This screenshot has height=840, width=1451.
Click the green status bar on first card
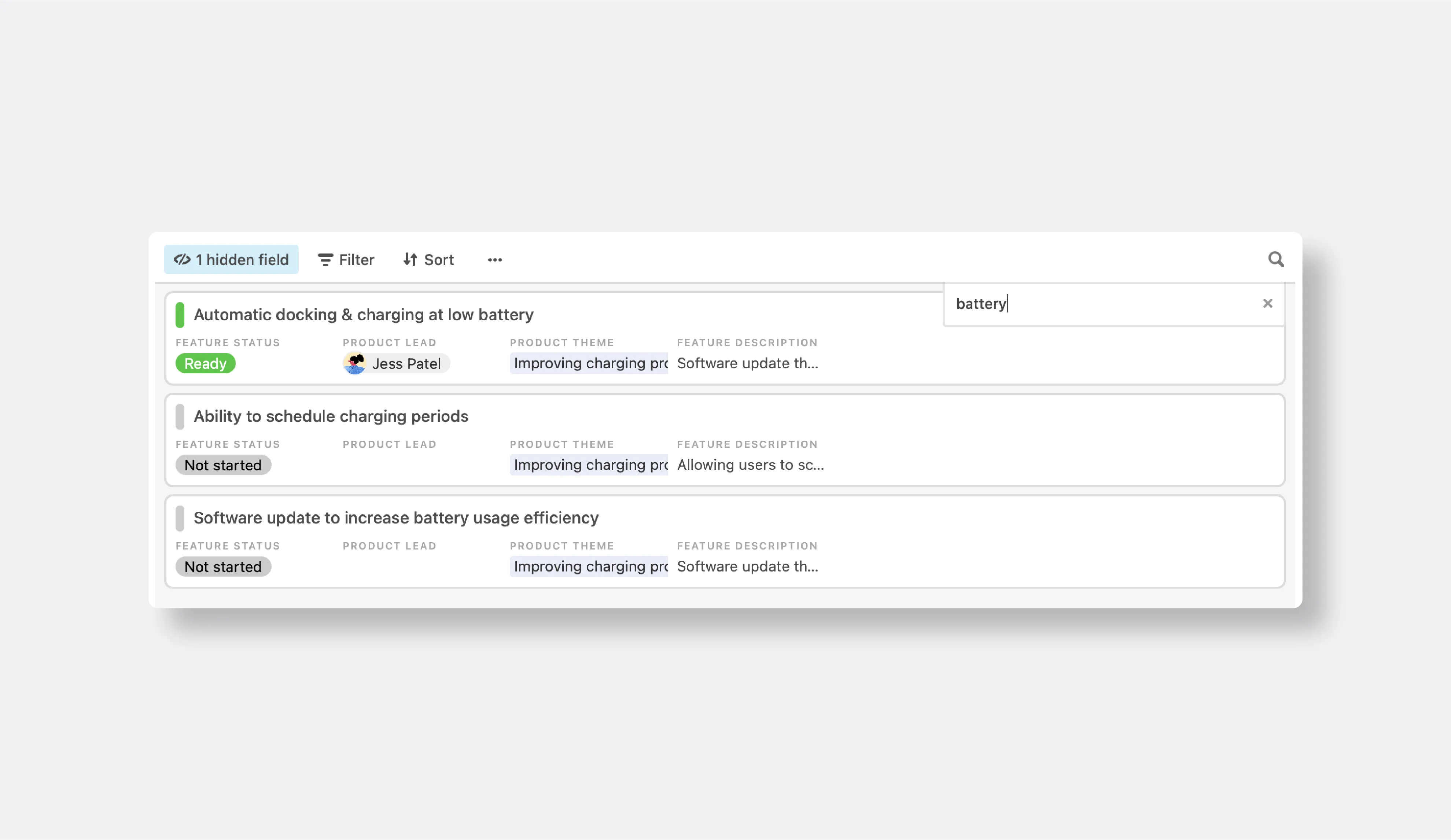point(180,315)
